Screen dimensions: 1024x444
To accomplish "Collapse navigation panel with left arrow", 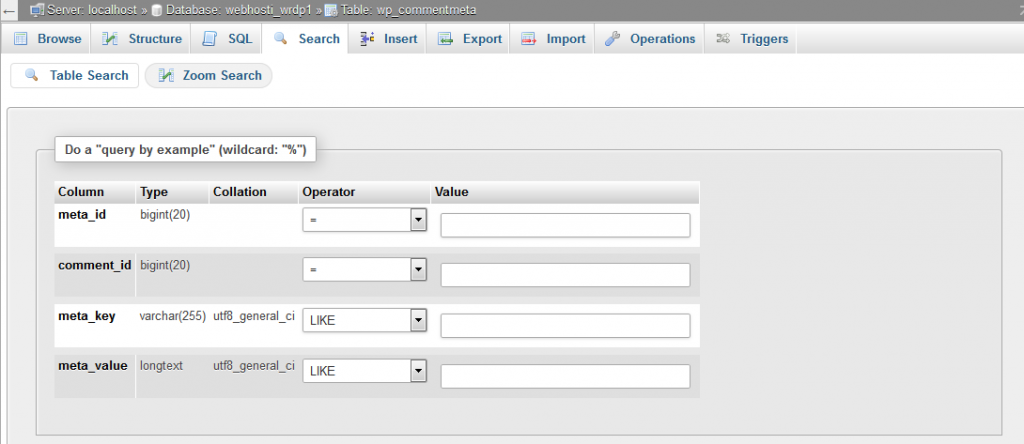I will 9,9.
